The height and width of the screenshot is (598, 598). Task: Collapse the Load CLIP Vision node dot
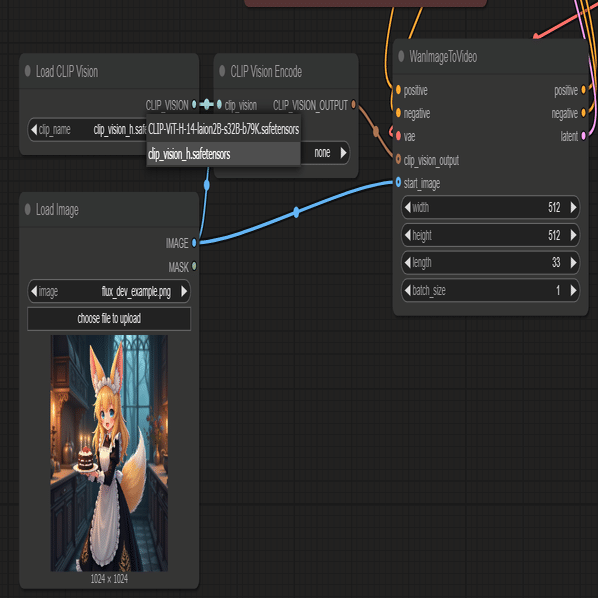(x=27, y=71)
